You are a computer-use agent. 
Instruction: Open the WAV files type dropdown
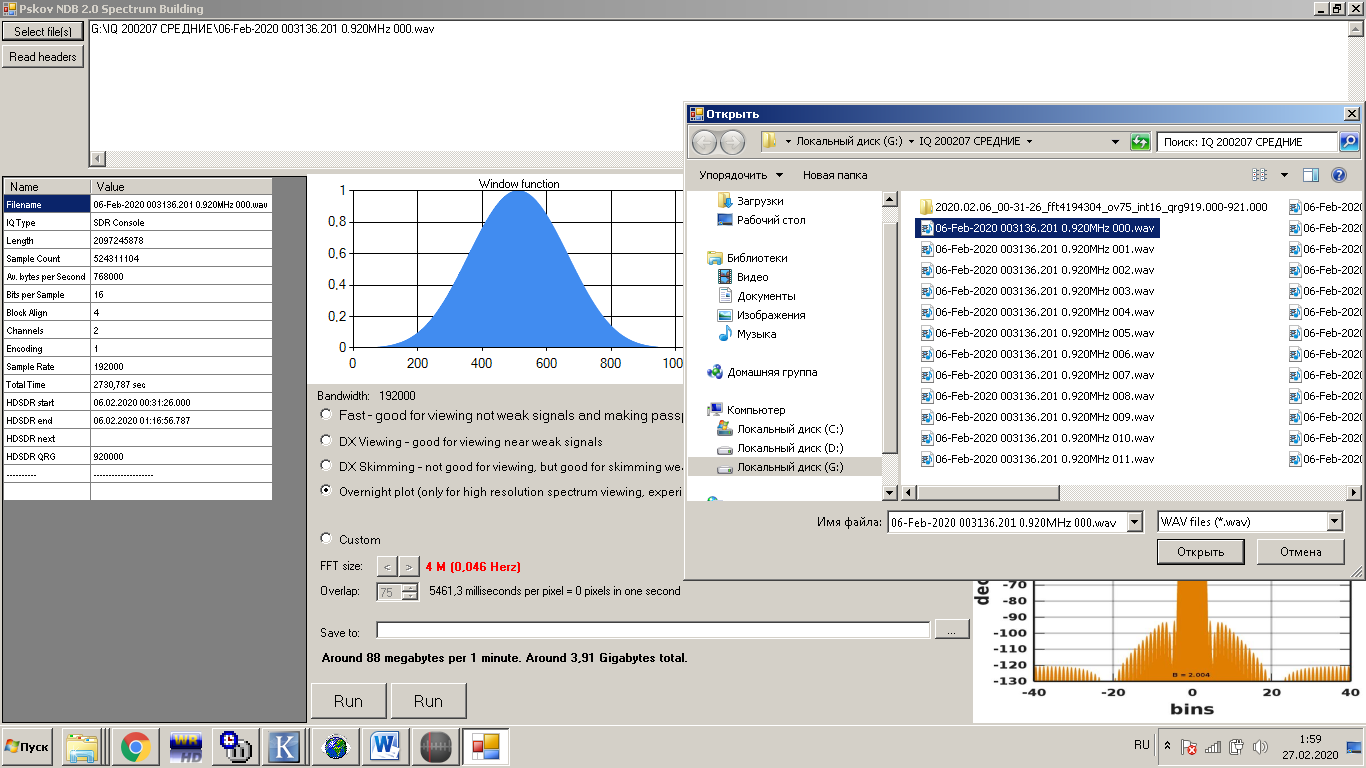pos(1334,522)
